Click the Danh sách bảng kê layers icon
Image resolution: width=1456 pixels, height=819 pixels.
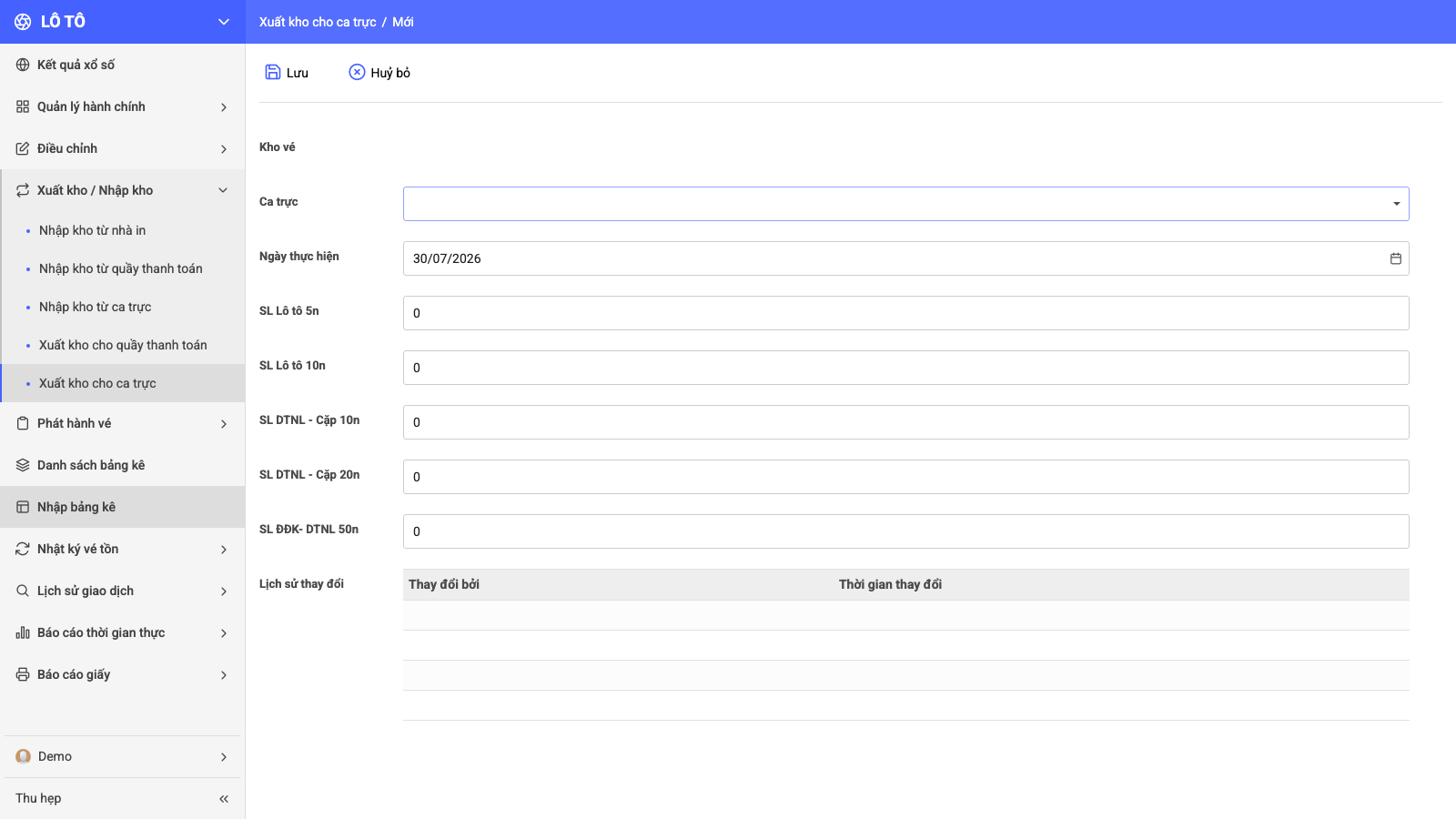coord(23,465)
